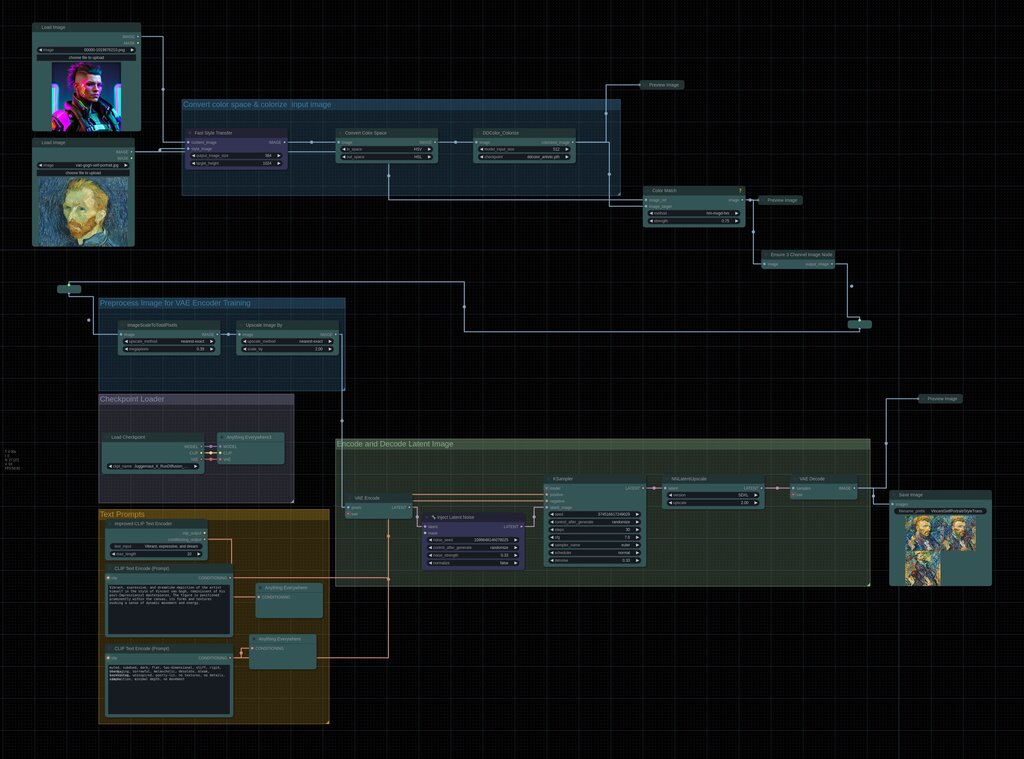The image size is (1024, 759).
Task: Collapse the Fast Style Transfer node
Action: click(x=190, y=133)
